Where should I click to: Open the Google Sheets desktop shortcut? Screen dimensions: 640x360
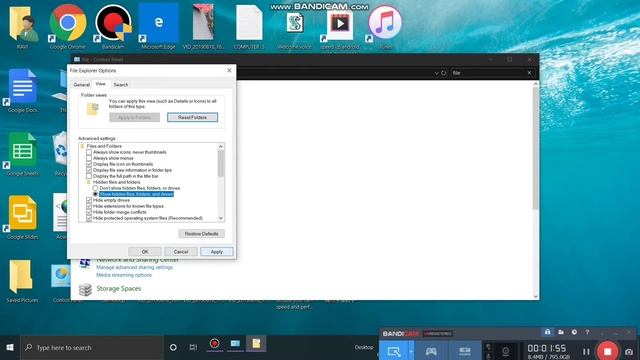pos(22,154)
